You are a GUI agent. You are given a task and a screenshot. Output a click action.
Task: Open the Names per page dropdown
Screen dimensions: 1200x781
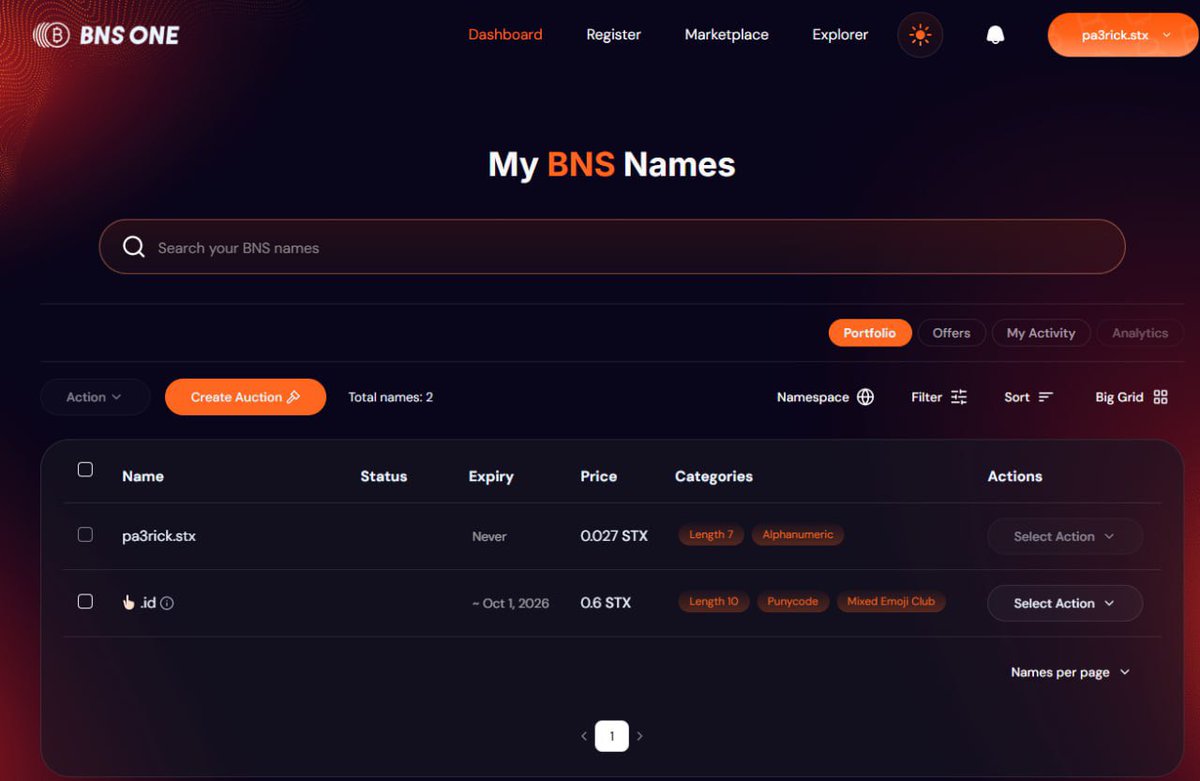(1070, 672)
